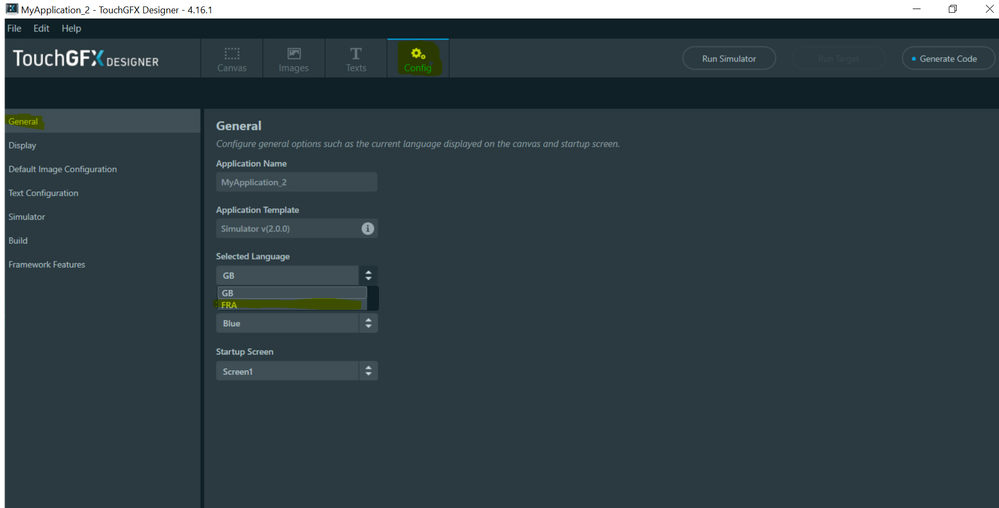The width and height of the screenshot is (999, 508).
Task: Choose FRA from the language list
Action: 292,305
